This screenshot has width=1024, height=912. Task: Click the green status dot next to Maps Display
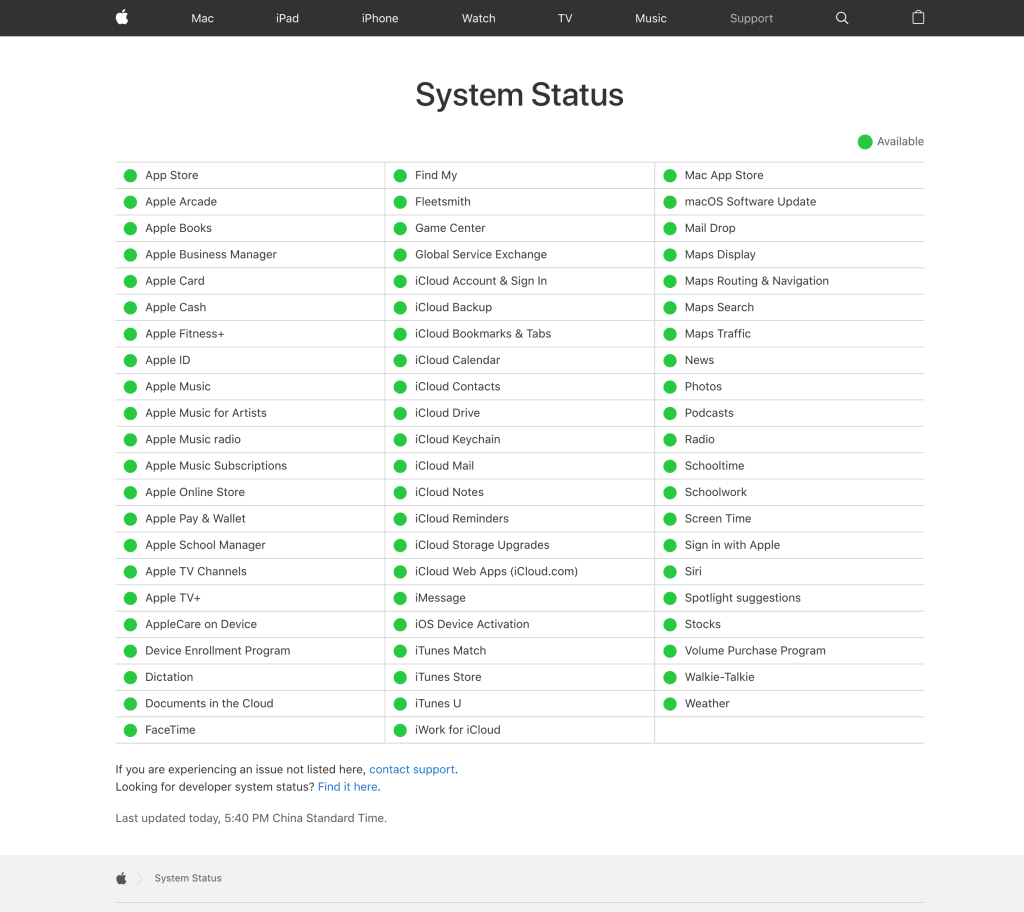(x=668, y=254)
